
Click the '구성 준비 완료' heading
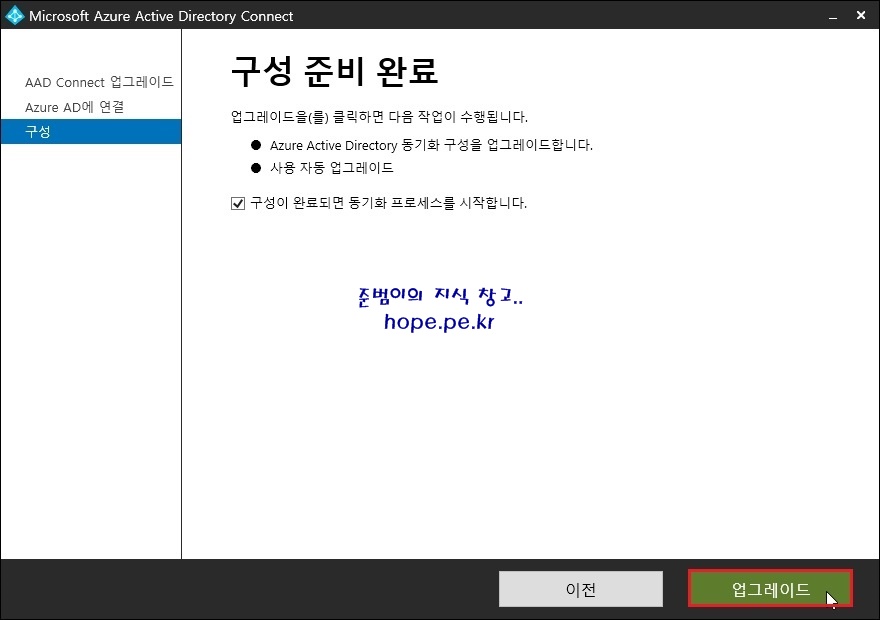(334, 71)
